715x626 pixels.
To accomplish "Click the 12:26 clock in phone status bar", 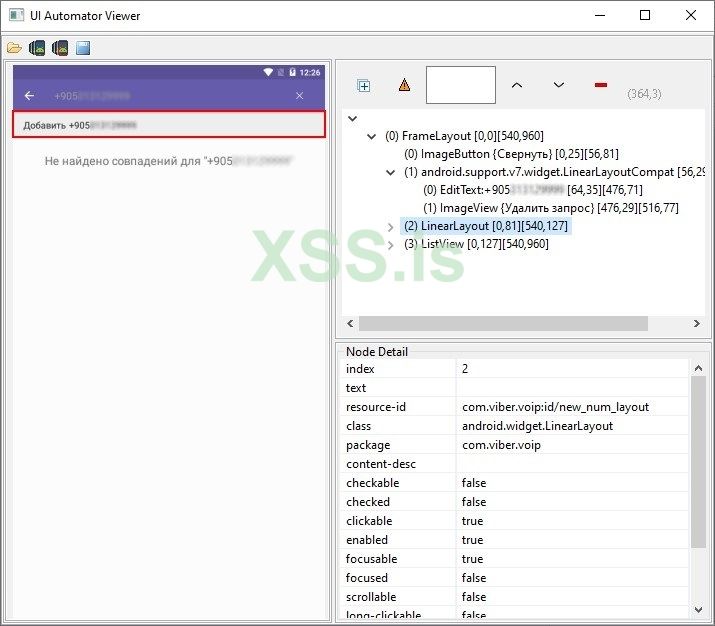I will 310,72.
